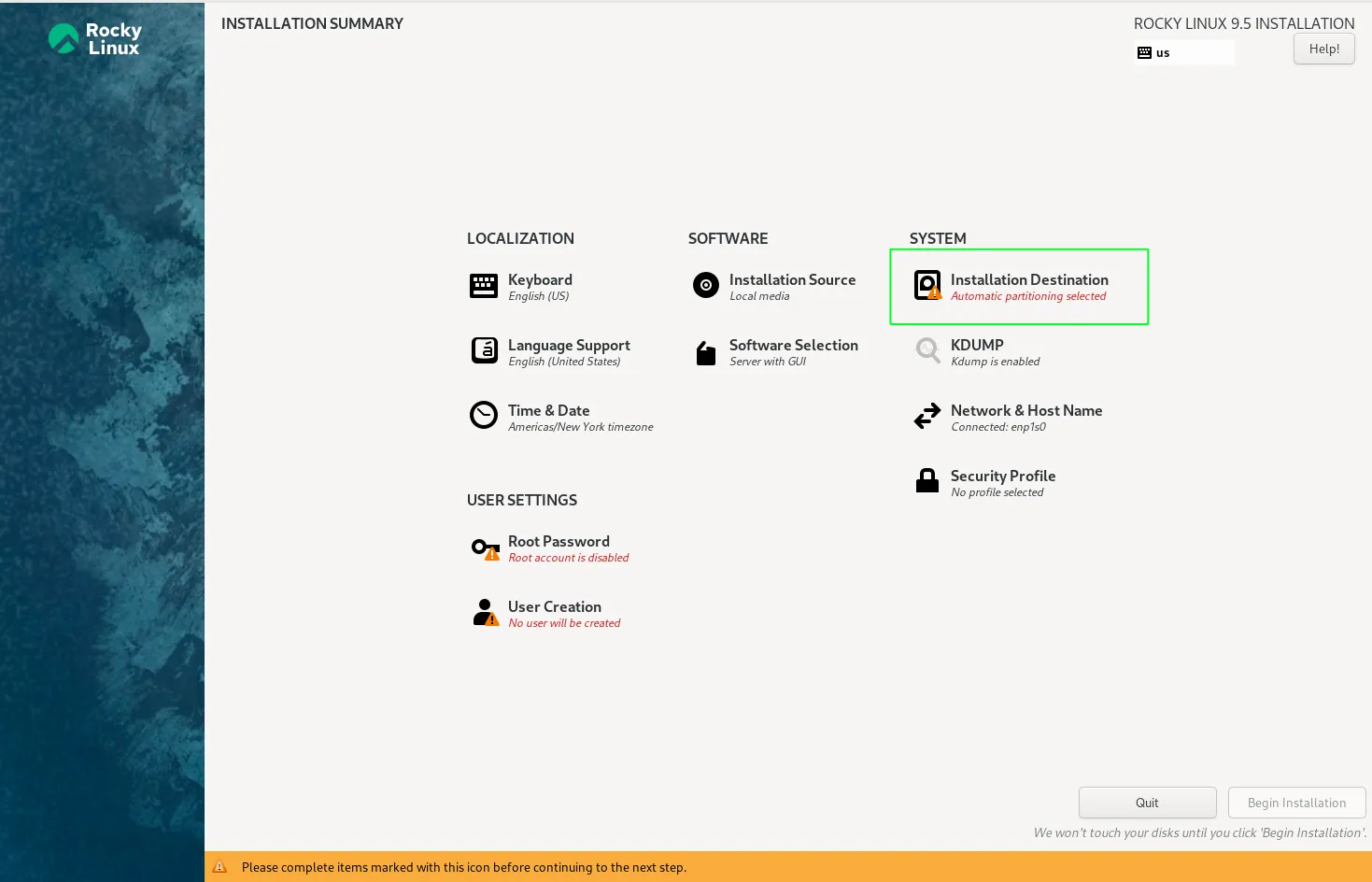
Task: Click the Keyboard layout icon
Action: [x=484, y=286]
